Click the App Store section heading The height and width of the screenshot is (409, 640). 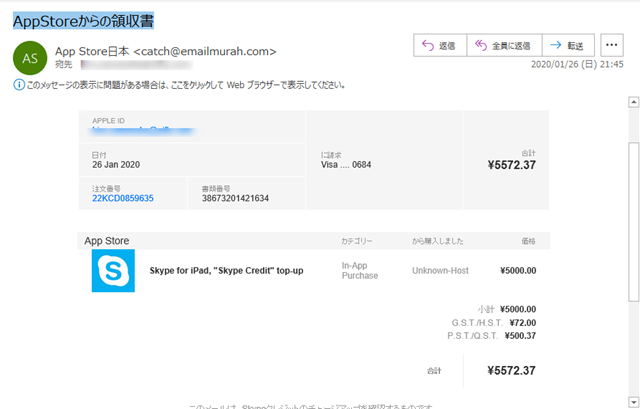107,241
